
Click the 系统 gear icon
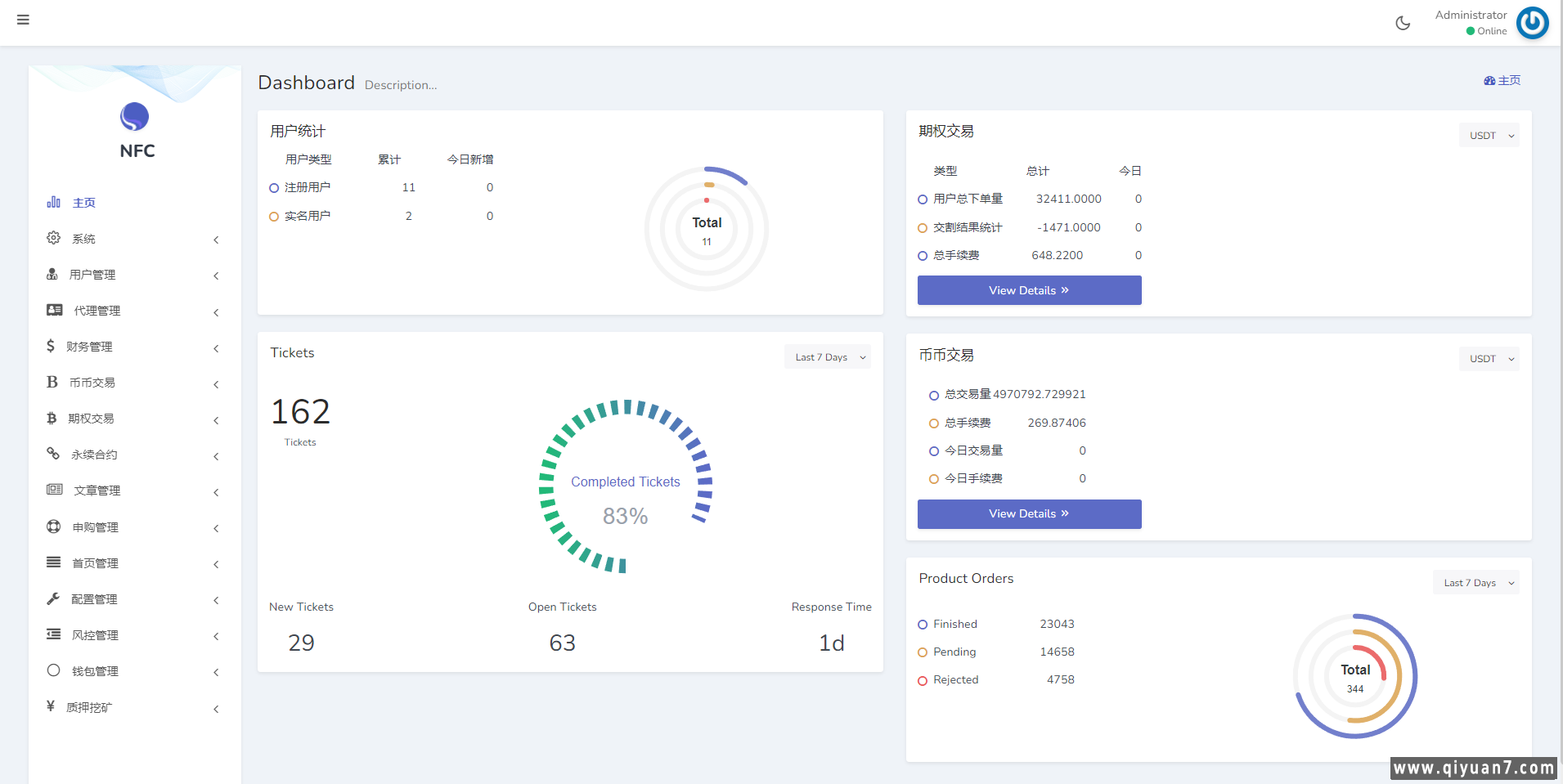point(54,238)
